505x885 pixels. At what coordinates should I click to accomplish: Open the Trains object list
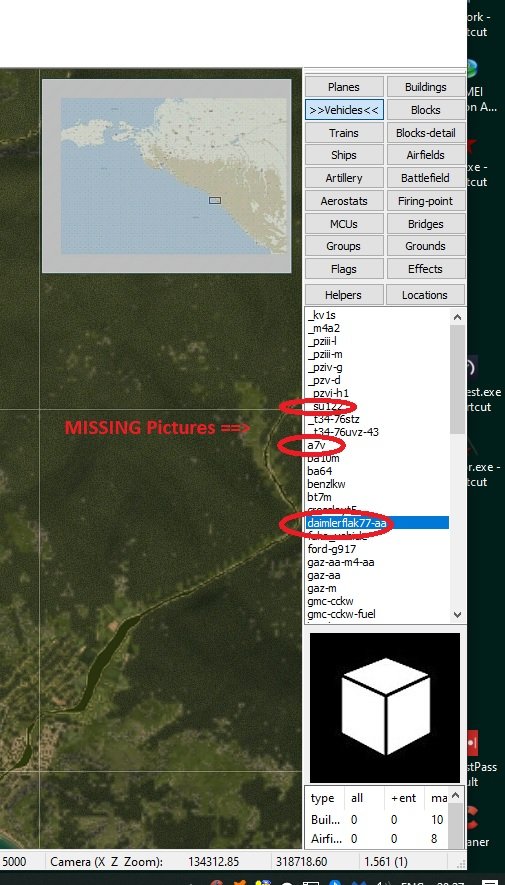pyautogui.click(x=344, y=133)
